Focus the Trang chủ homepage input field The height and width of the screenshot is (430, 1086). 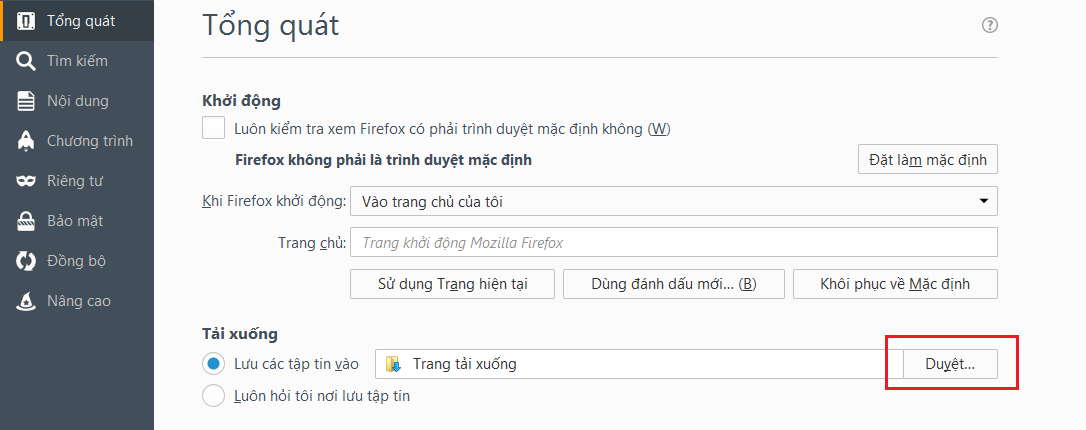point(673,243)
